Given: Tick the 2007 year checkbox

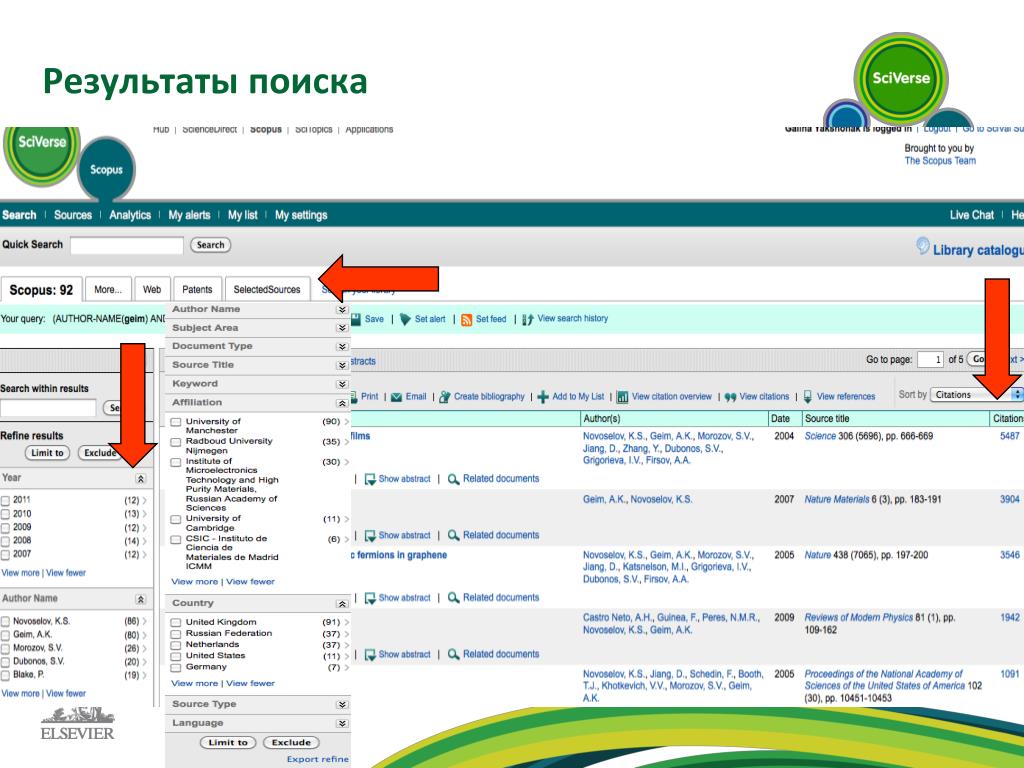Looking at the screenshot, I should [5, 555].
